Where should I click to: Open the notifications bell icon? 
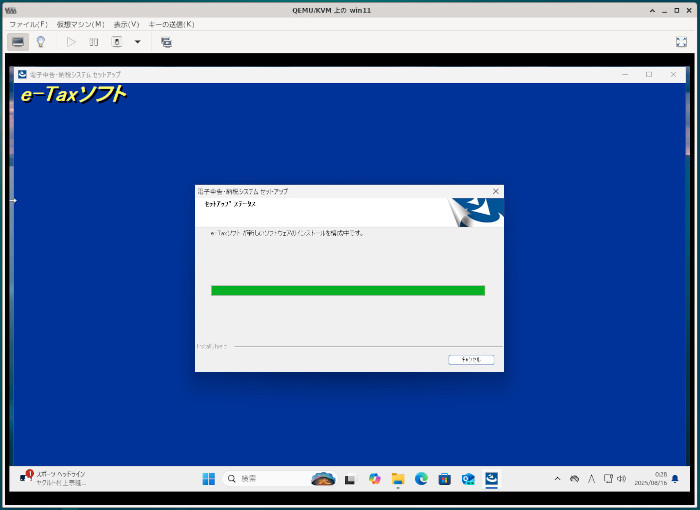click(x=675, y=479)
